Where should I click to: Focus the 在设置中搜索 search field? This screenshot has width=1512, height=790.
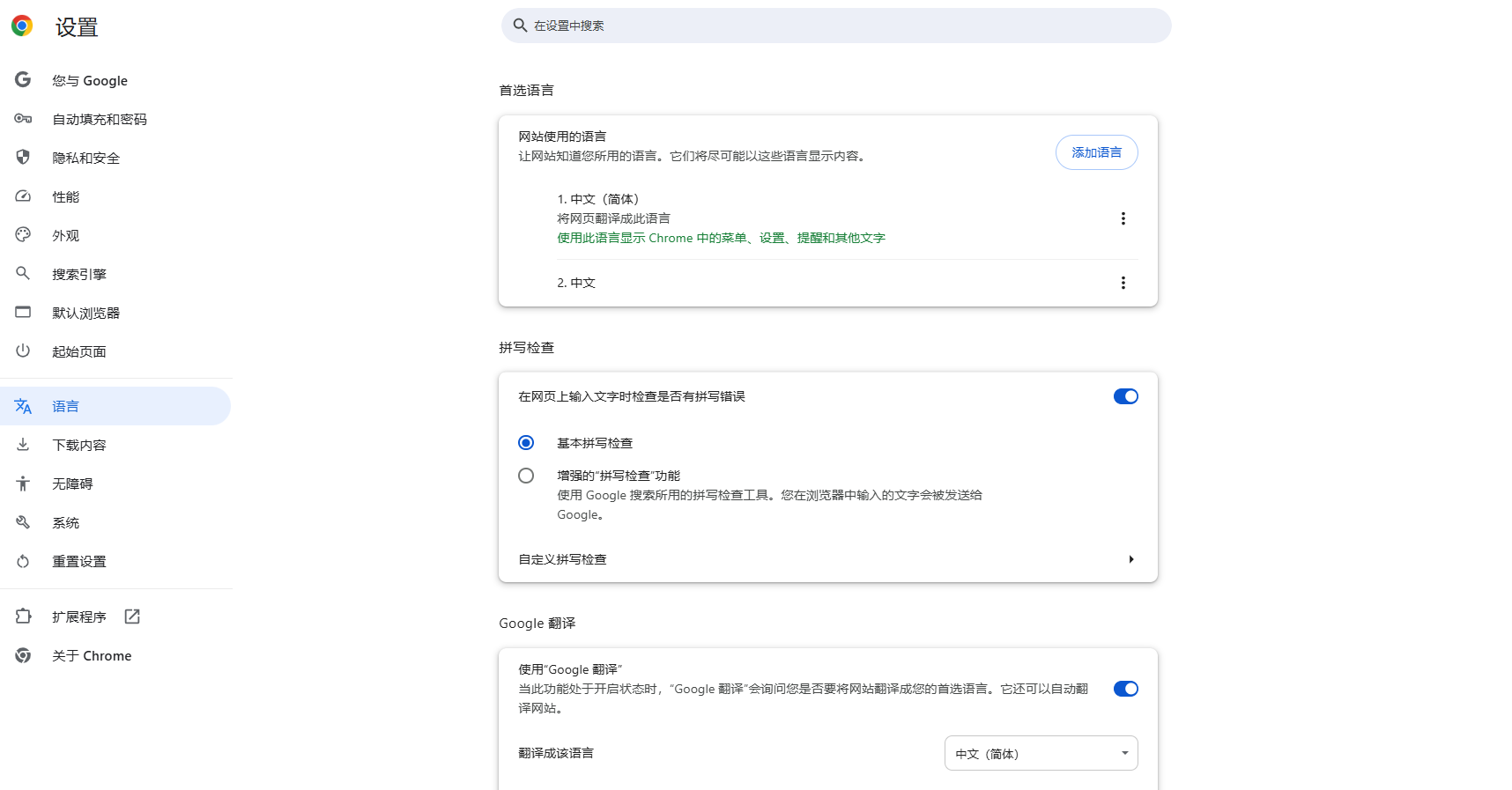click(x=836, y=26)
